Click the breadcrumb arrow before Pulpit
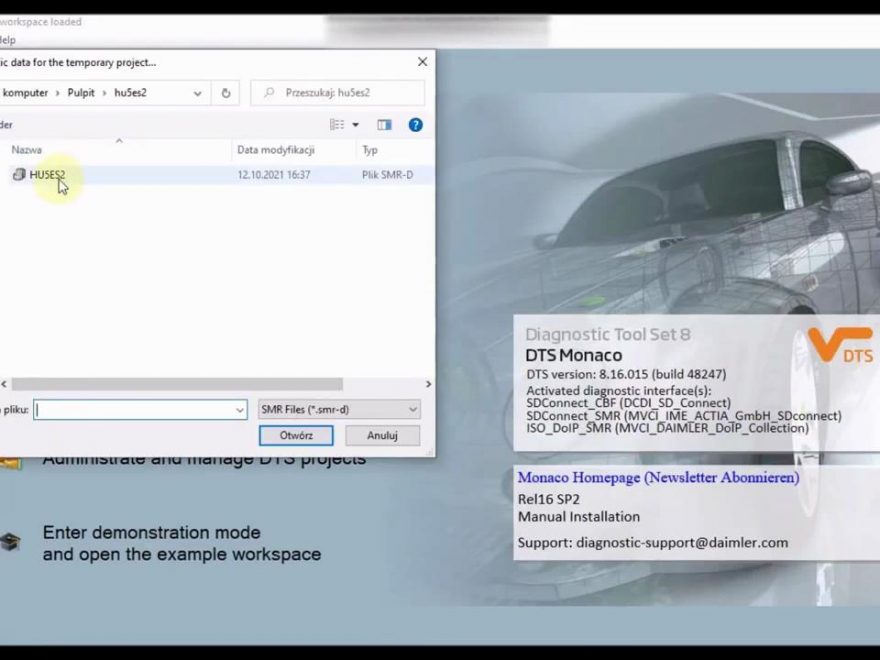880x660 pixels. point(58,93)
